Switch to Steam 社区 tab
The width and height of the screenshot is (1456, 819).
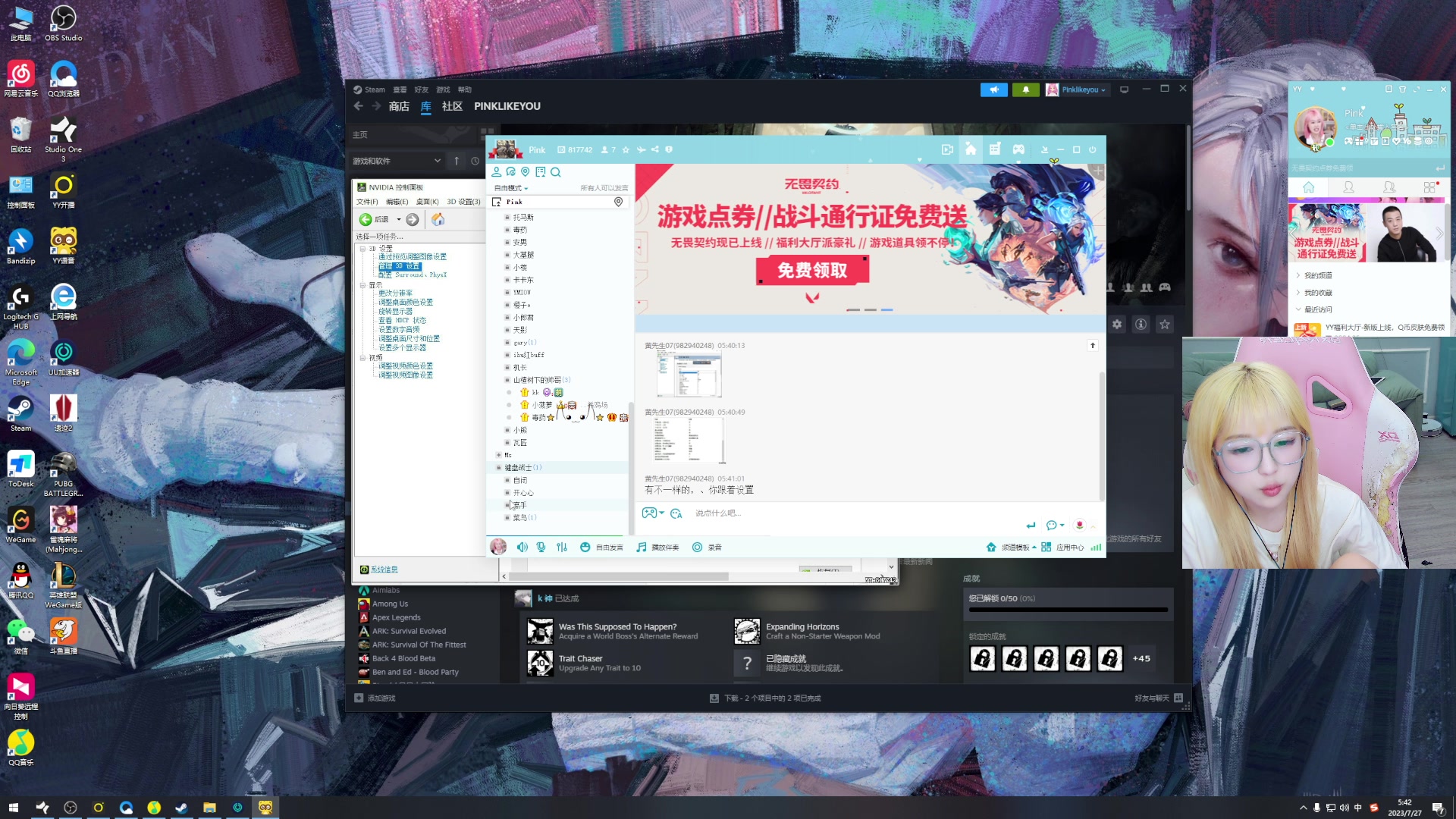click(452, 107)
